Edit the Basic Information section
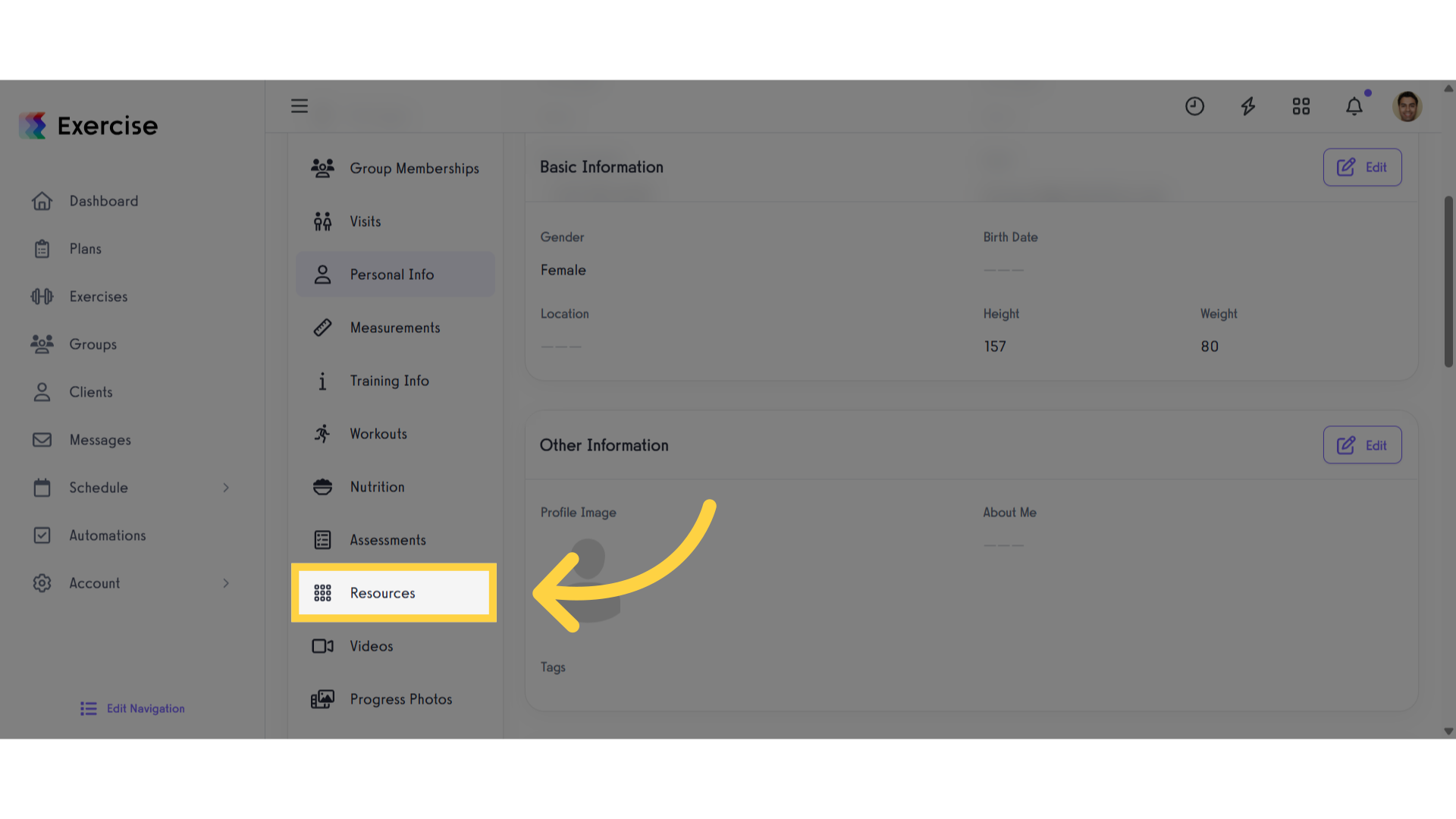The height and width of the screenshot is (819, 1456). point(1363,167)
